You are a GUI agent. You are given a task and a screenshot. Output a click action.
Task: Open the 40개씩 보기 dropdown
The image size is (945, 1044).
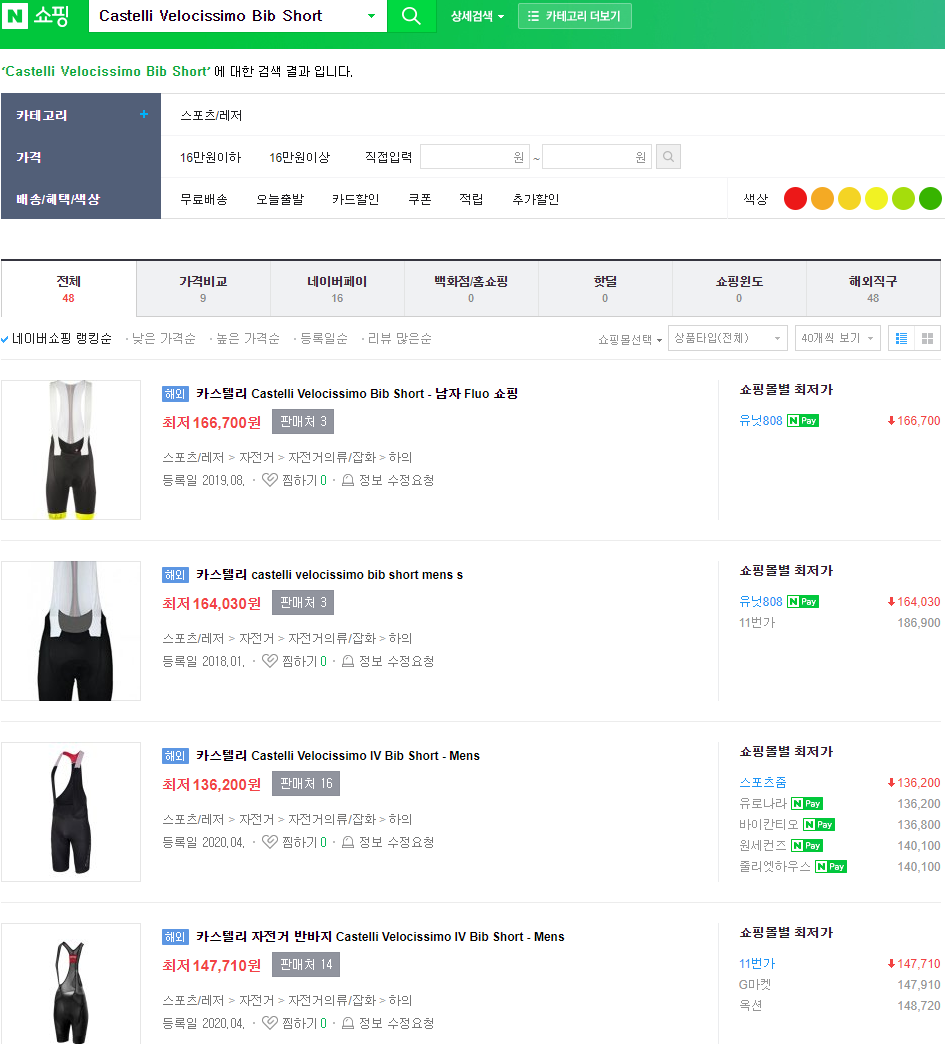(838, 338)
